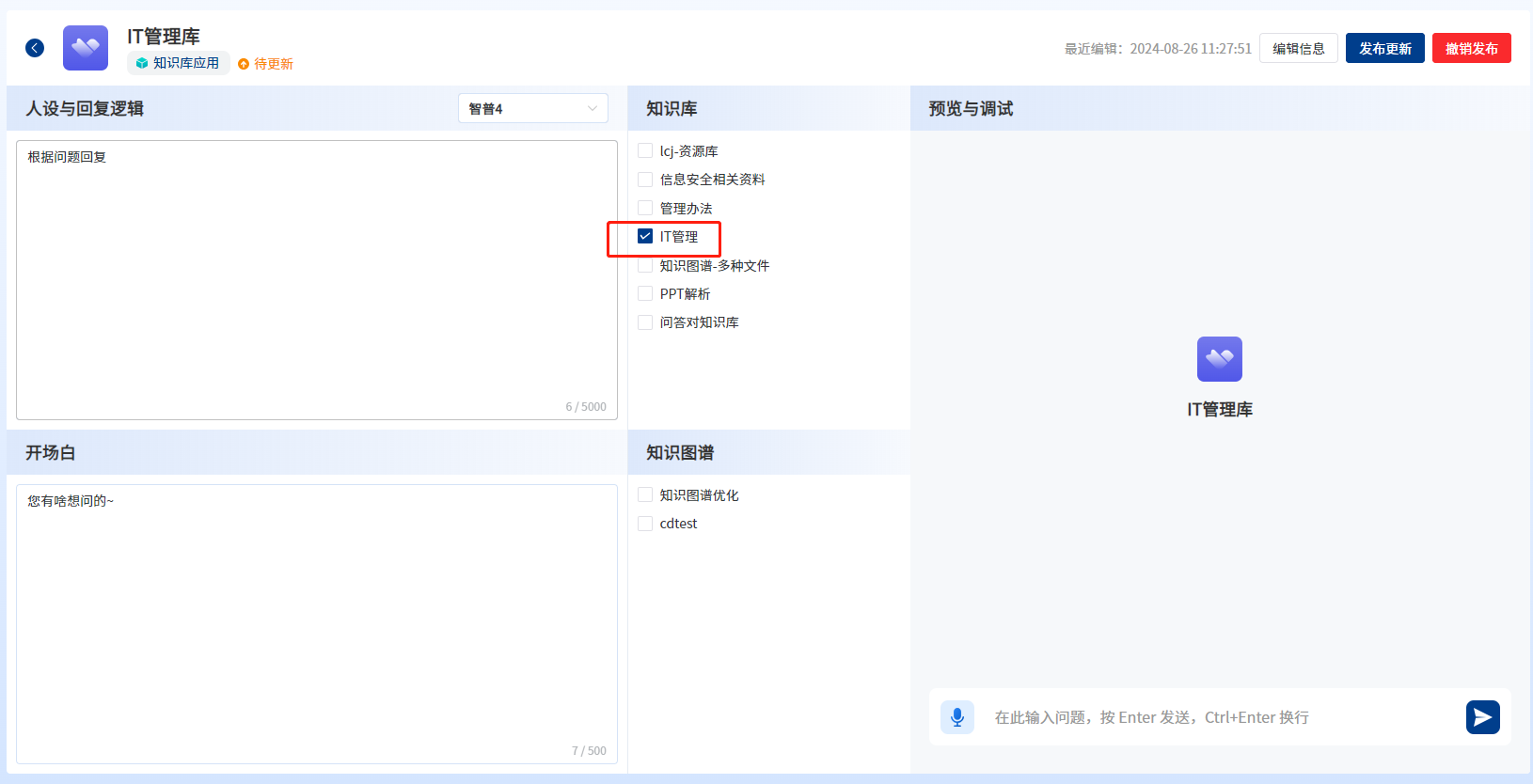Viewport: 1533px width, 784px height.
Task: Check the PPT解析 knowledge base
Action: click(645, 294)
